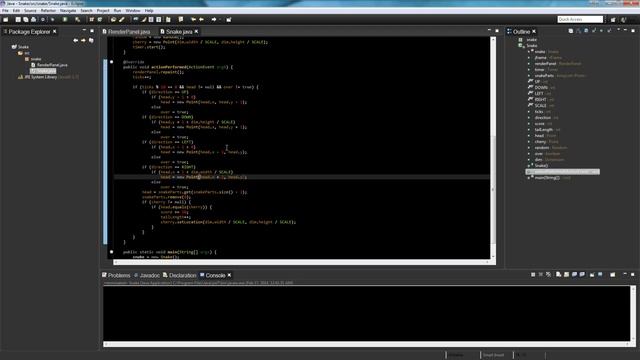Click the Open Perspective icon
The image size is (640, 360).
(x=613, y=20)
